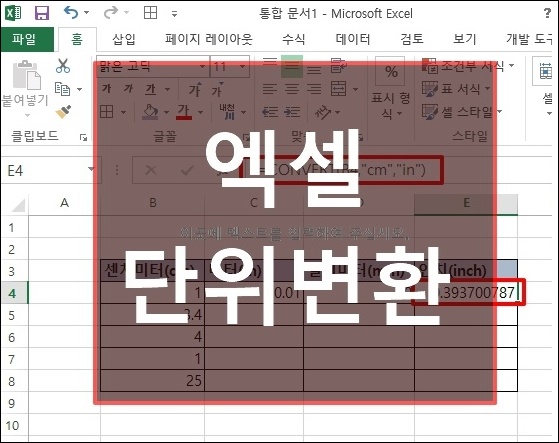This screenshot has height=443, width=559.
Task: Click the 붙여넣기 paste clipboard icon
Action: point(27,74)
